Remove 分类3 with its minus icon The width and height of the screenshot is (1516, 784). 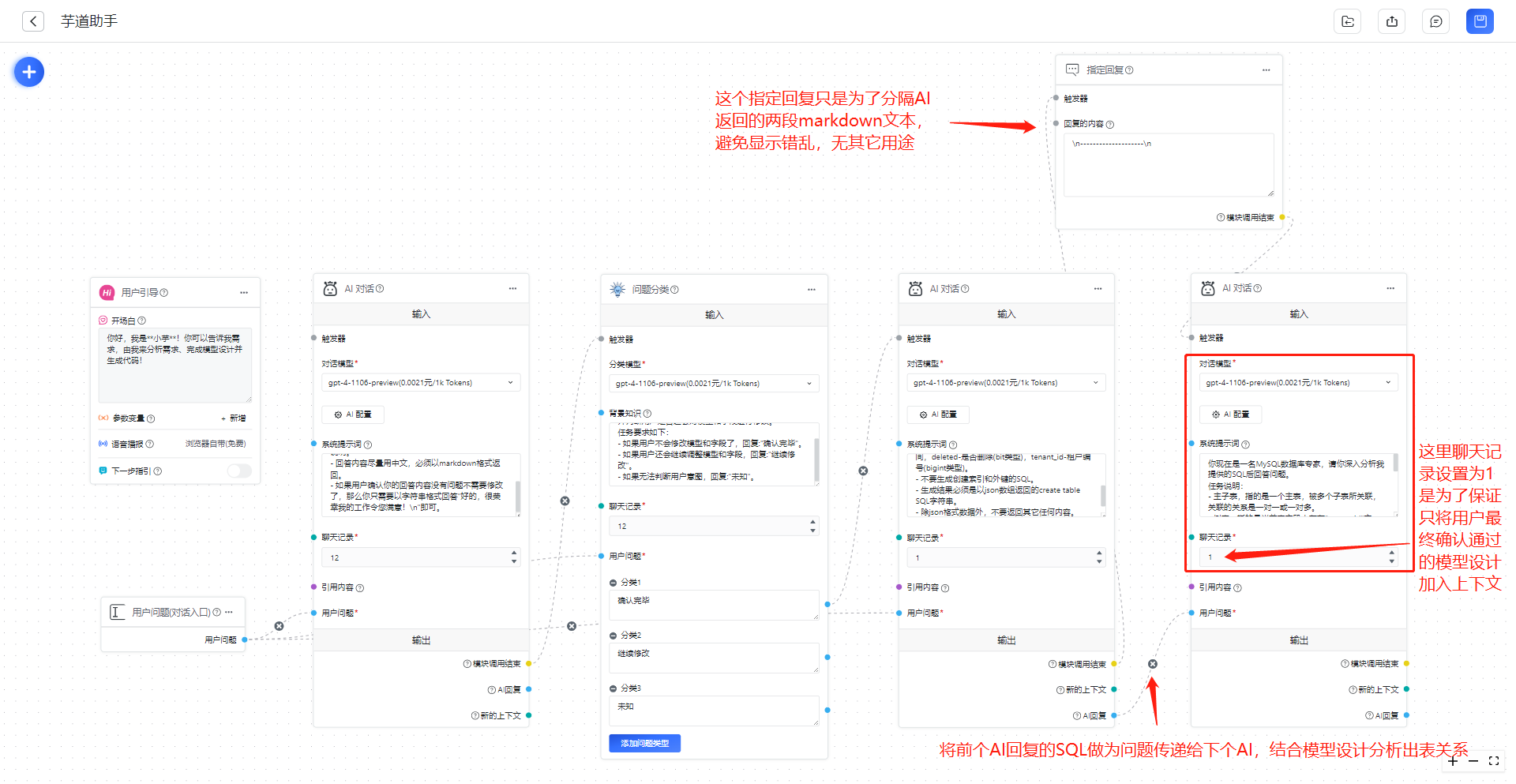pos(614,688)
